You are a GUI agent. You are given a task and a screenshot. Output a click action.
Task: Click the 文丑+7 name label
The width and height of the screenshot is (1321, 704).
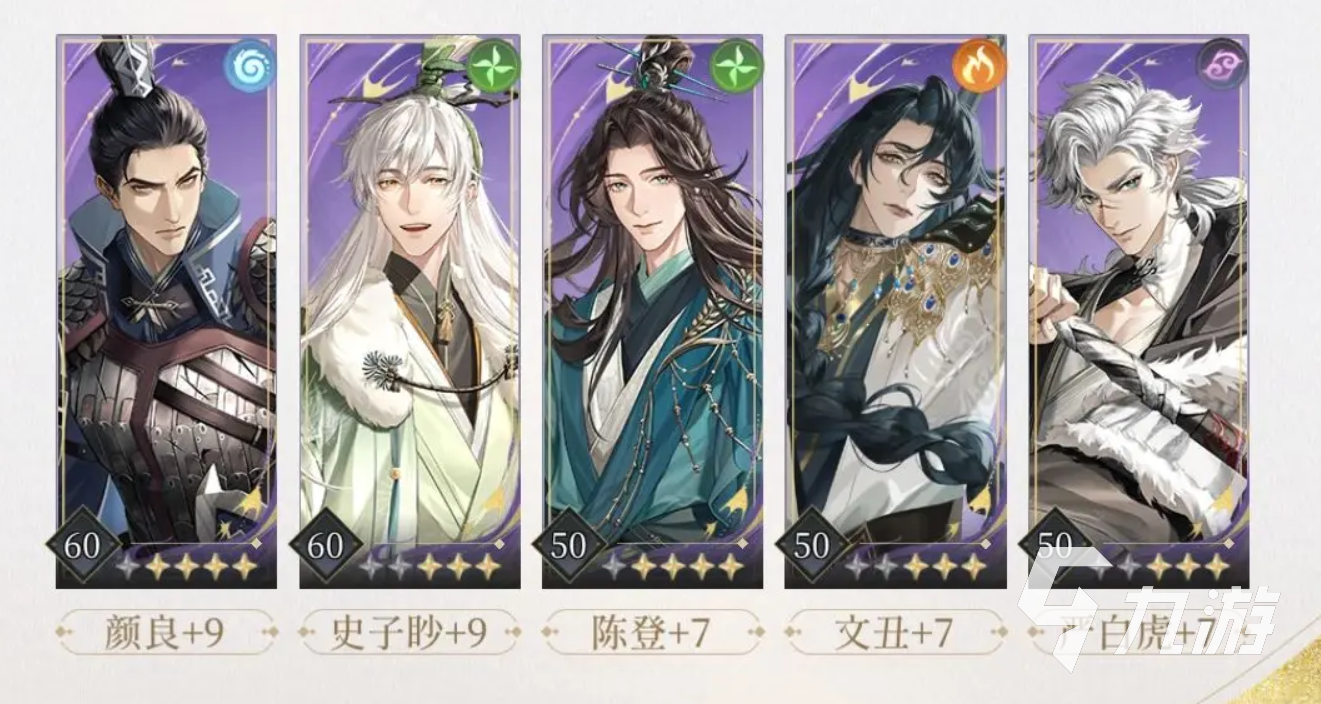click(x=895, y=633)
